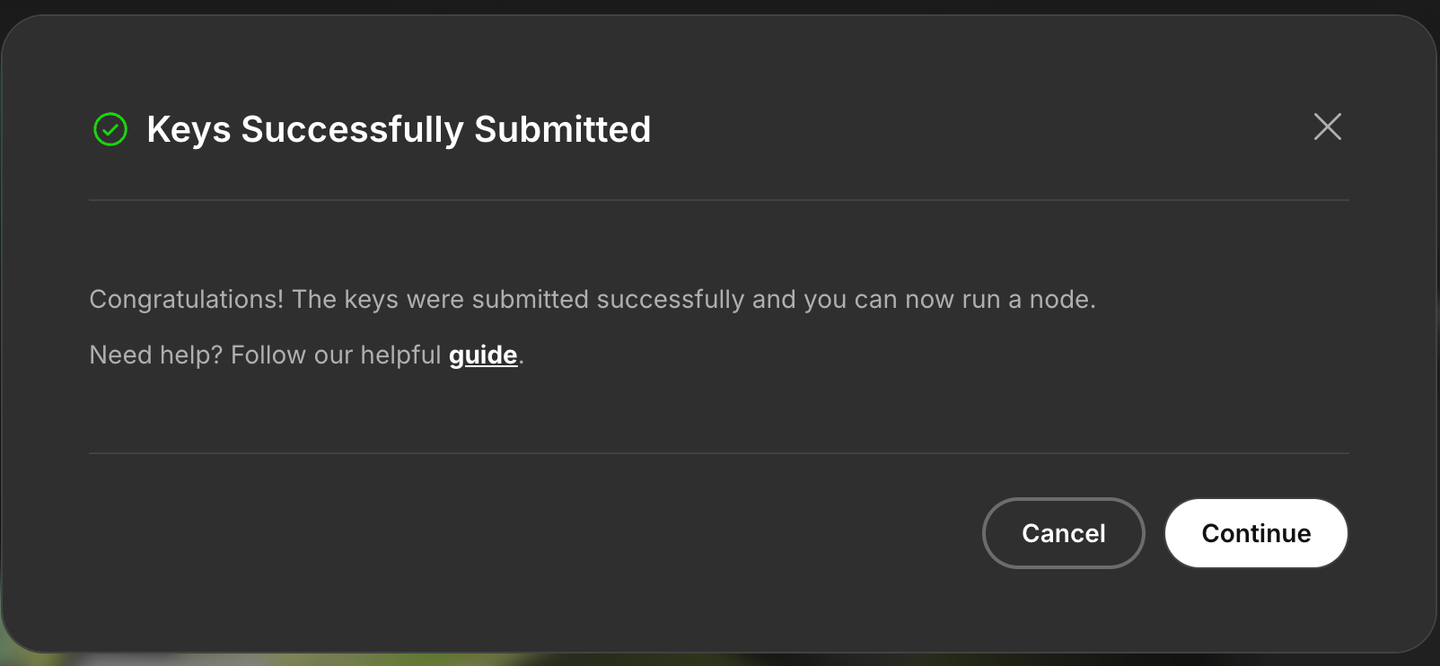
Task: Cancel out of the success dialog
Action: pyautogui.click(x=1063, y=533)
